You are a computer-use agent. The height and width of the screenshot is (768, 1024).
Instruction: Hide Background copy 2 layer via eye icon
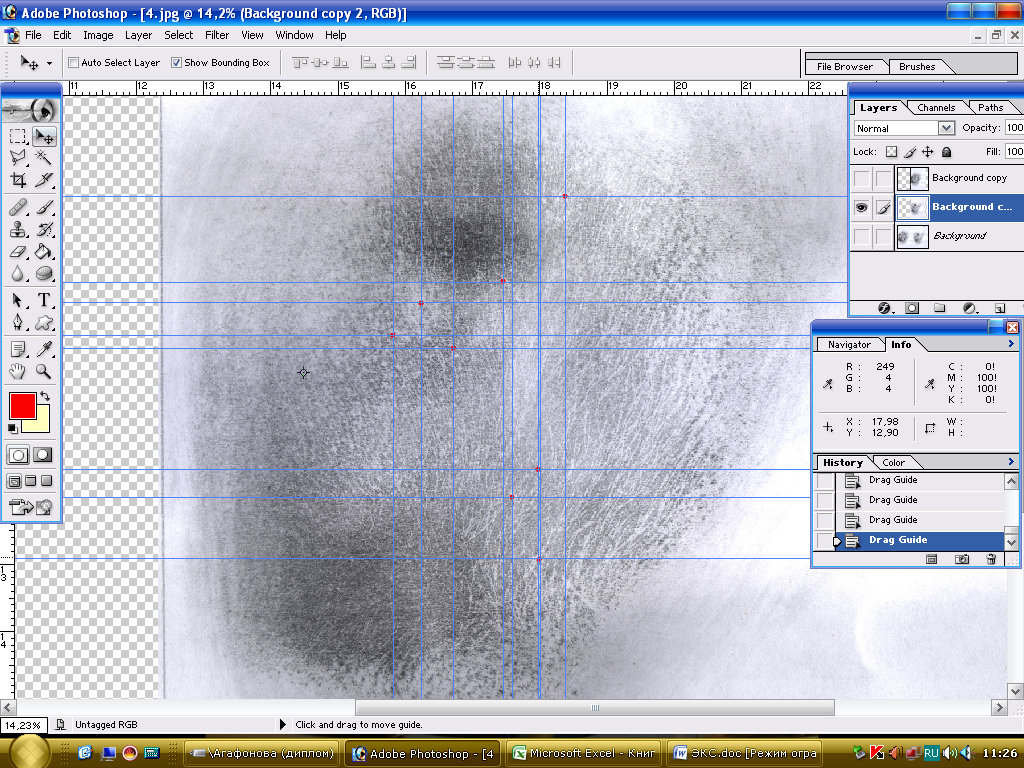click(x=861, y=207)
